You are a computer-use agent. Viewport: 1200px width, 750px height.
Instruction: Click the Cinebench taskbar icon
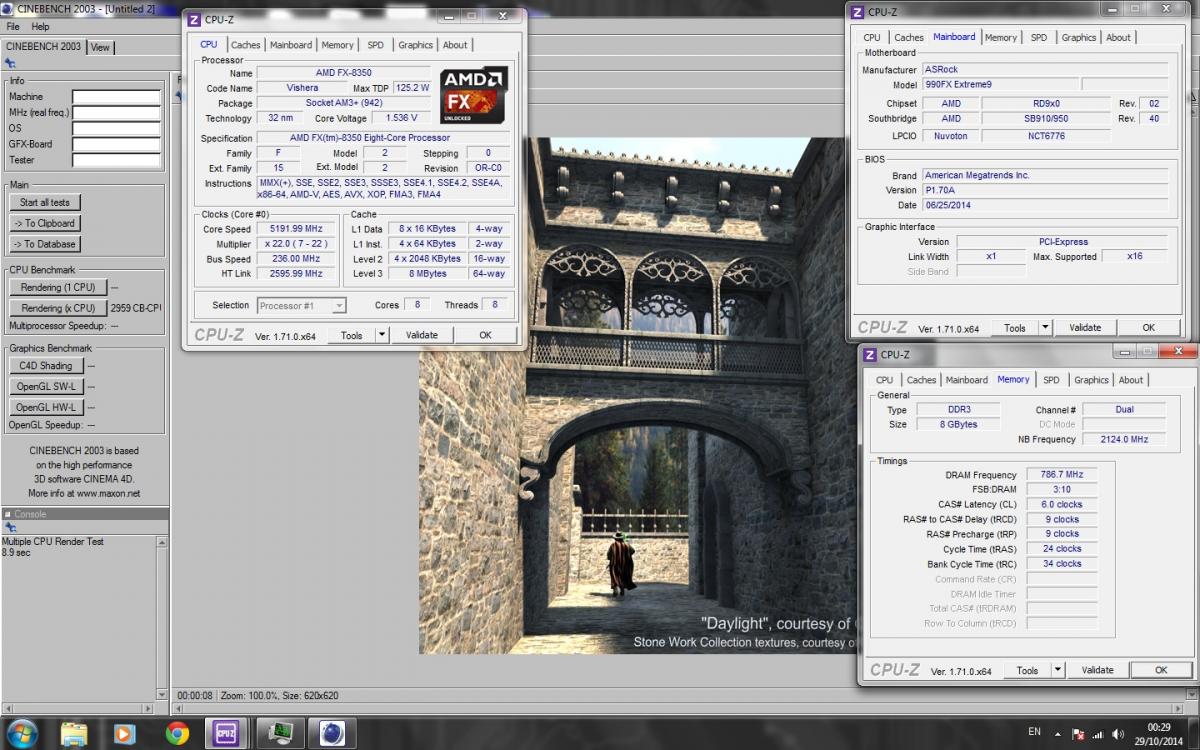[x=332, y=733]
